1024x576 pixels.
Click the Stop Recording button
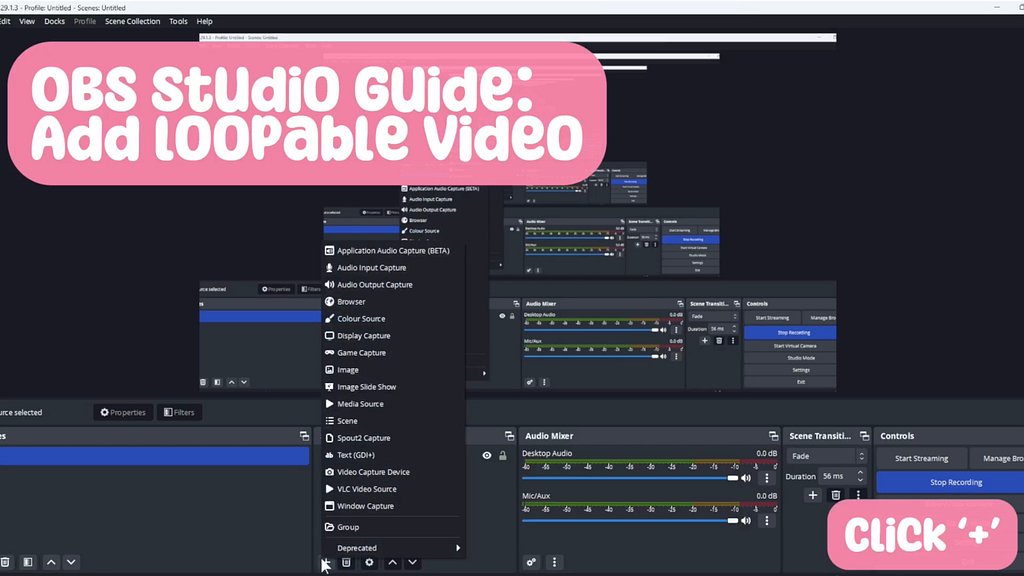pos(955,482)
